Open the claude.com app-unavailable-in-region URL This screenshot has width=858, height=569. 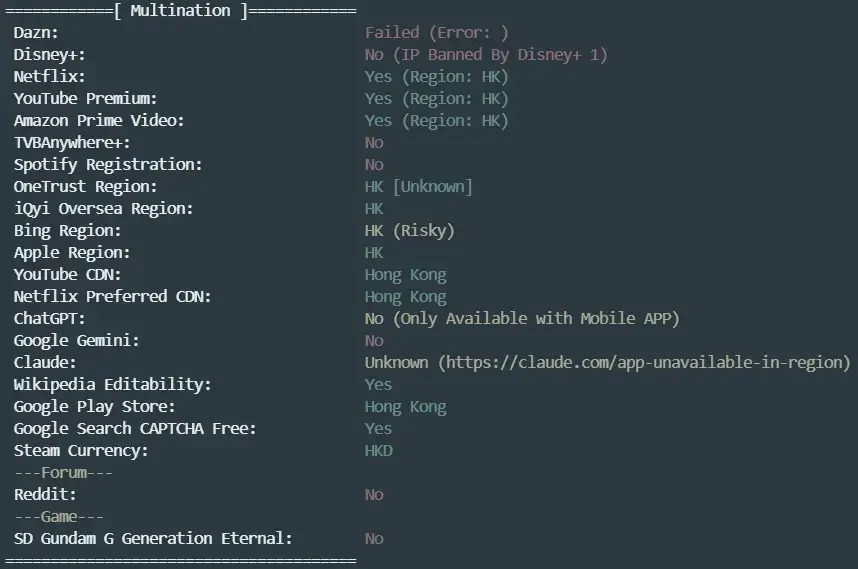click(x=644, y=363)
